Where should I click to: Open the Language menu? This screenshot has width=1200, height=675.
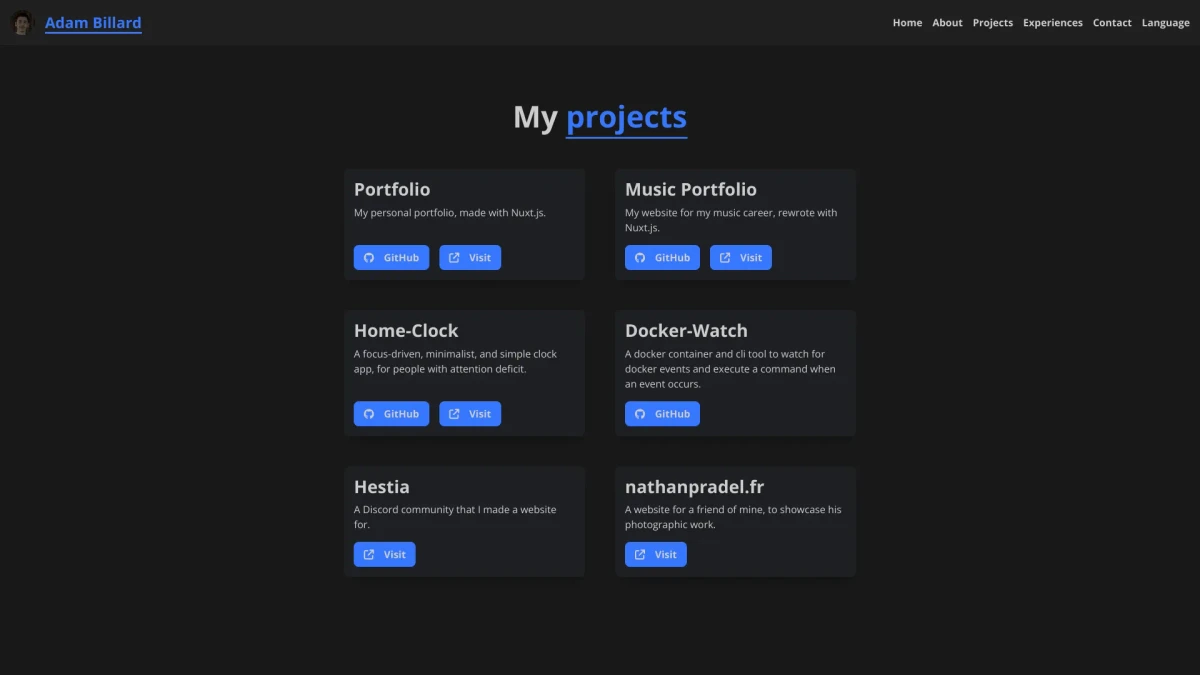click(1165, 22)
